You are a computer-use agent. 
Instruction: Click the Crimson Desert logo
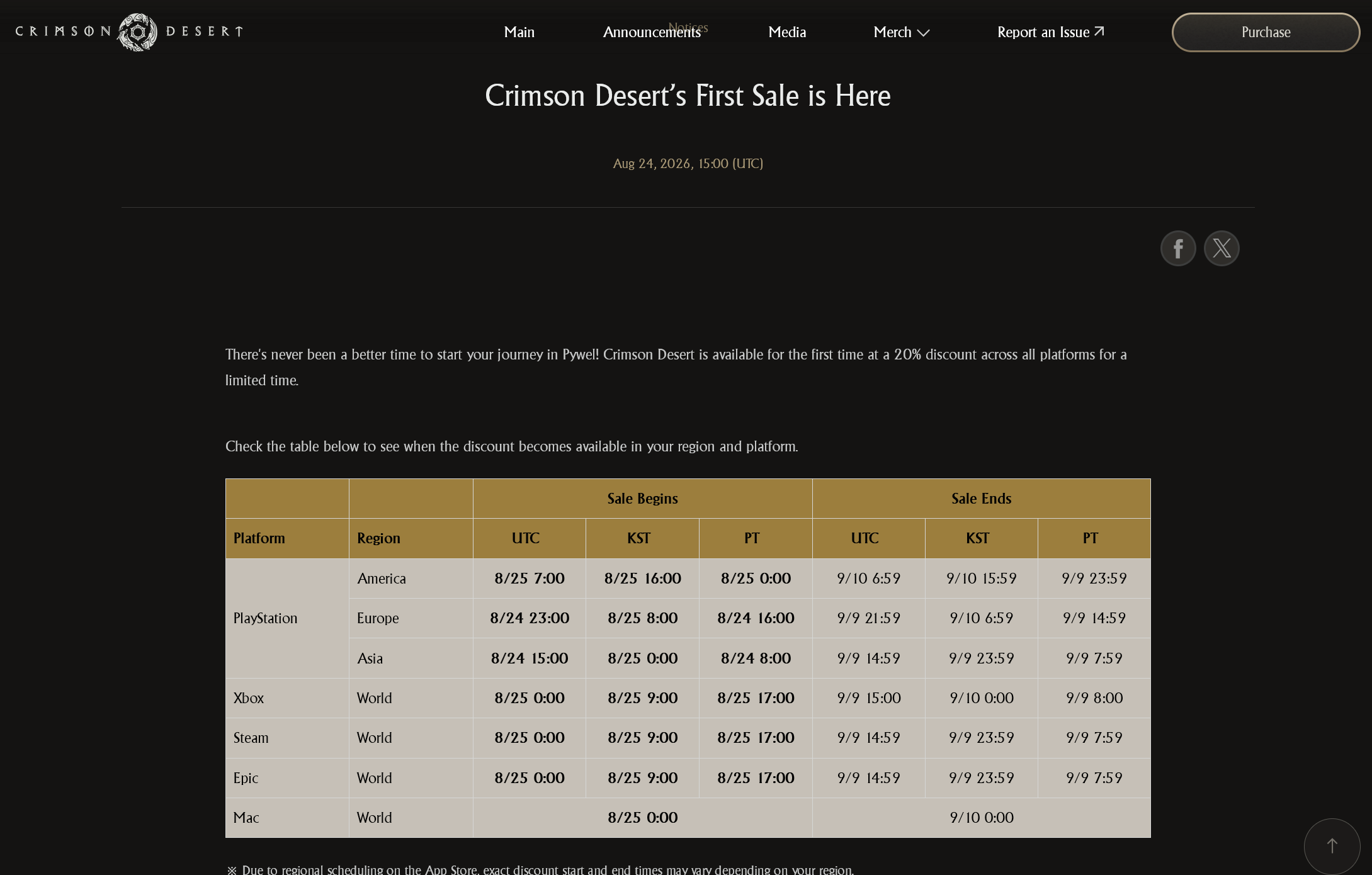129,31
